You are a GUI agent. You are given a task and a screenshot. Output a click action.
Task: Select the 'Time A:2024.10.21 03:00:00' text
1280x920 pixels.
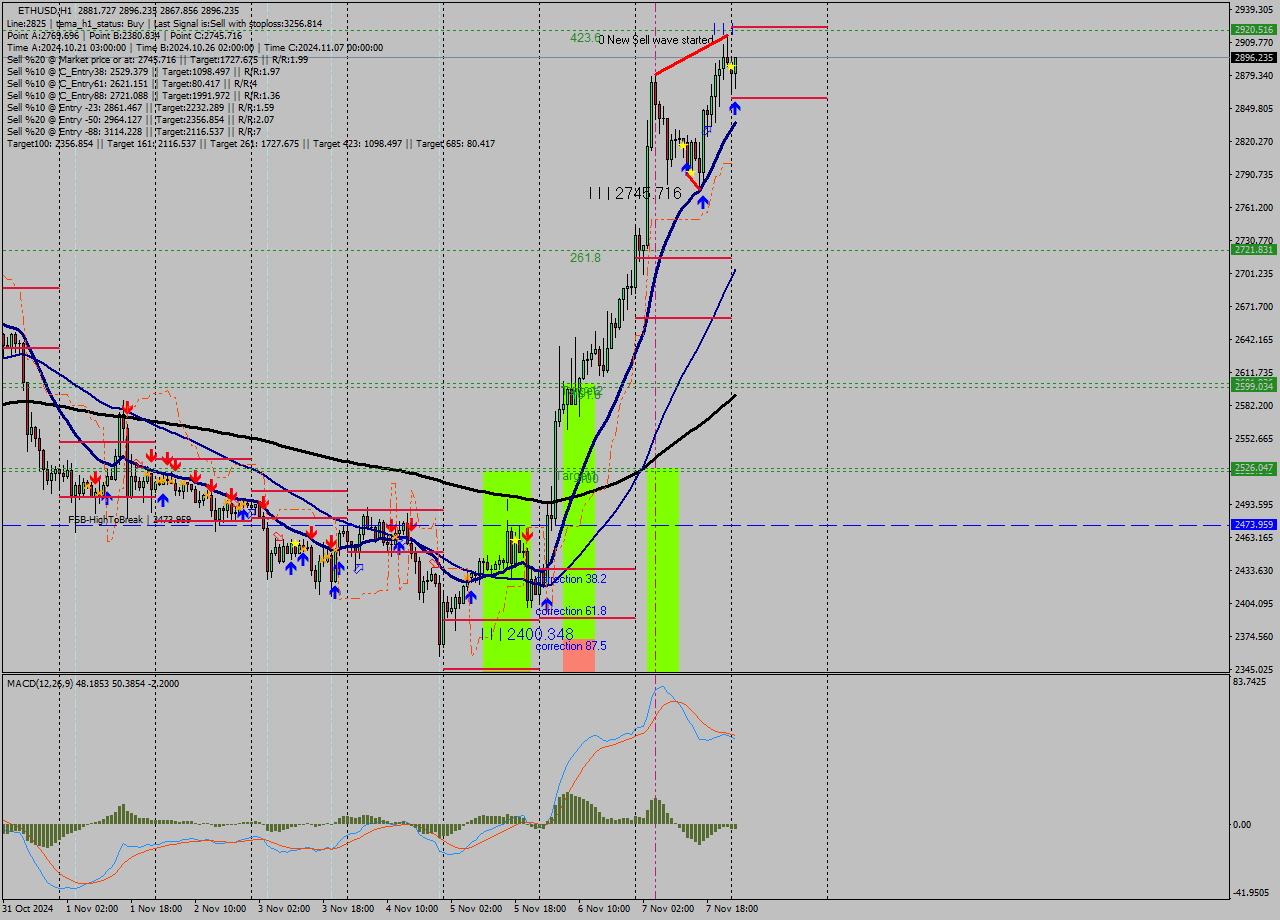(x=65, y=47)
